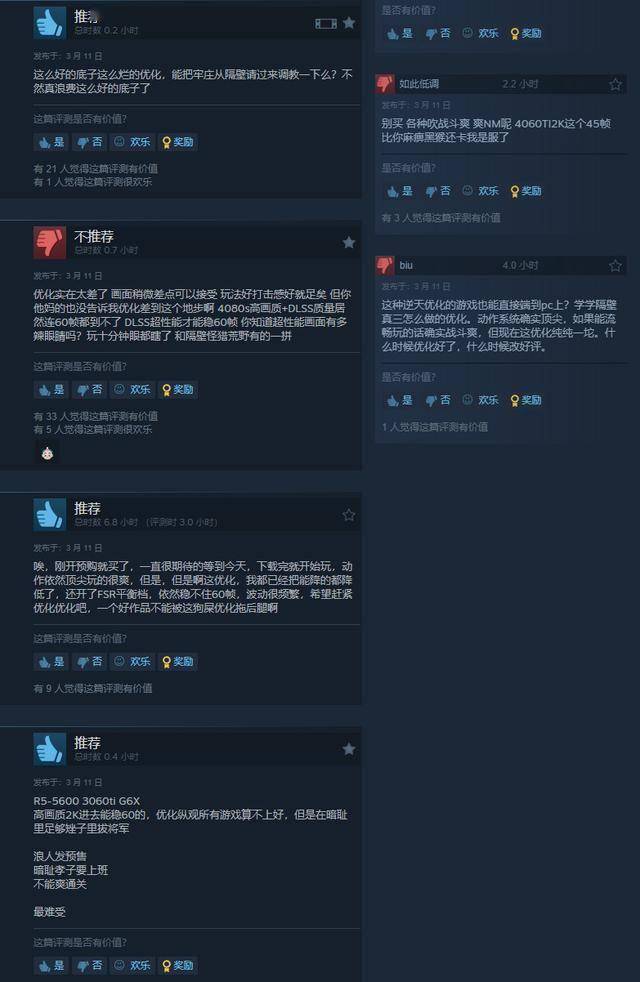Give 奖励 to the 6.8 小时 review
640x982 pixels.
tap(178, 661)
